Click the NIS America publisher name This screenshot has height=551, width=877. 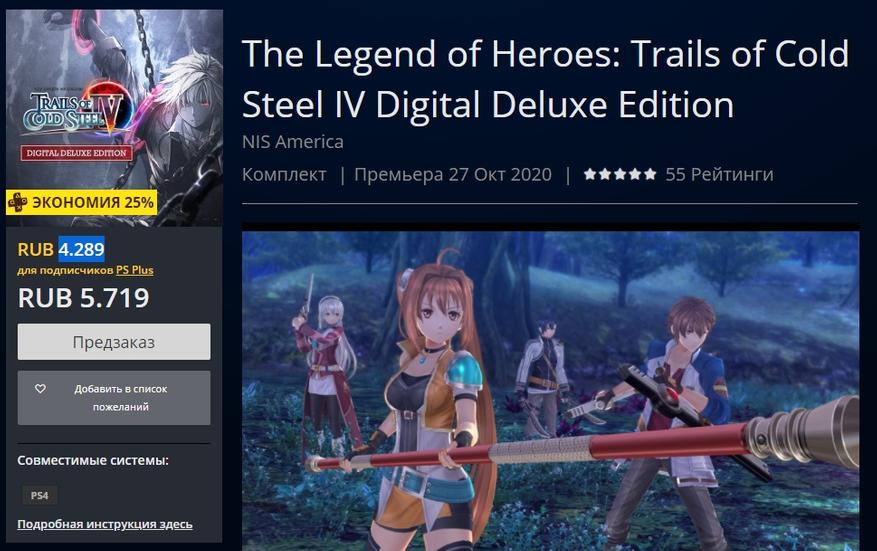coord(293,142)
